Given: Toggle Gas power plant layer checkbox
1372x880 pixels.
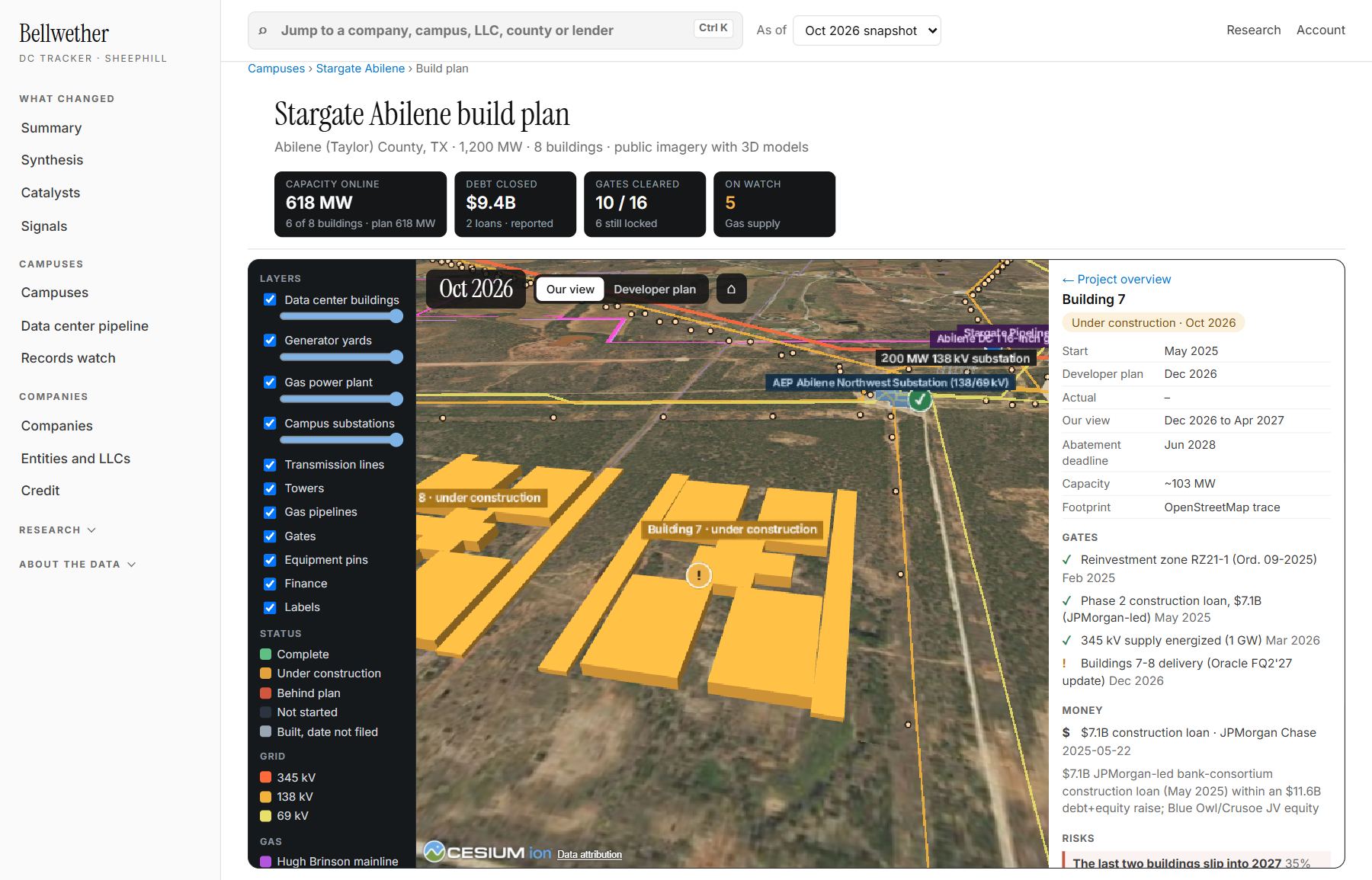Looking at the screenshot, I should pos(270,382).
